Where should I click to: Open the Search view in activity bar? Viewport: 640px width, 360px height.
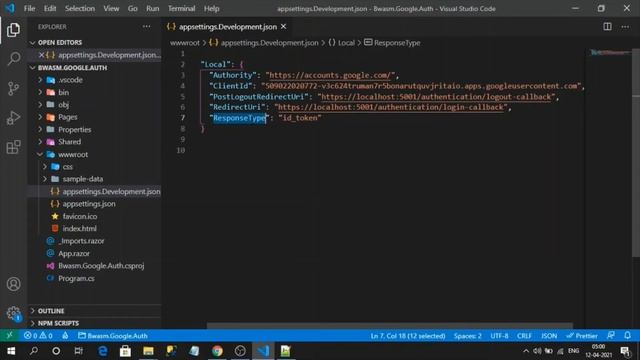13,59
